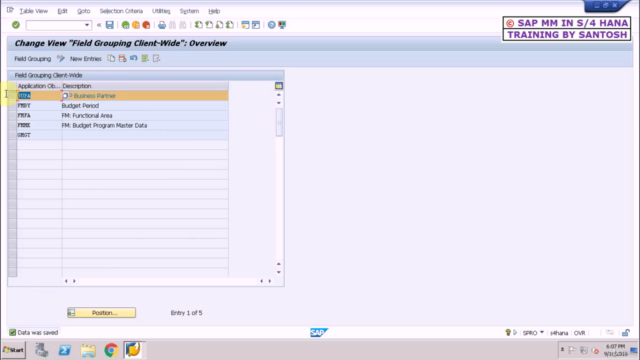This screenshot has height=360, width=640.
Task: Select the GMGT row selector
Action: tap(12, 135)
